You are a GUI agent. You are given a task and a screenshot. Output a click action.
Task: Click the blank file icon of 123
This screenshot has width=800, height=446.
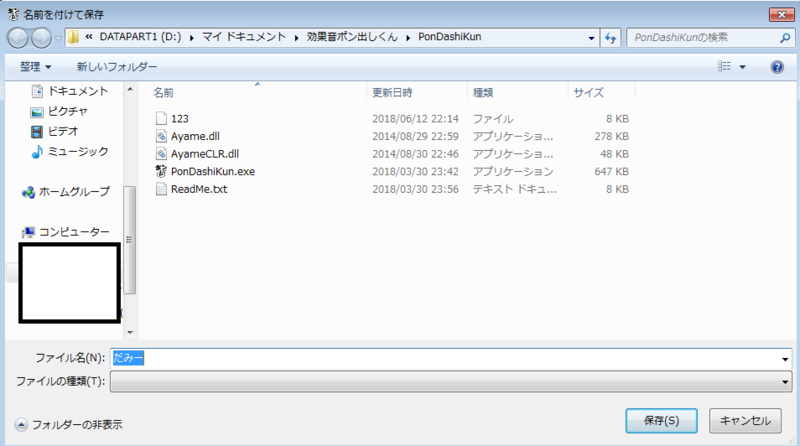[x=161, y=118]
